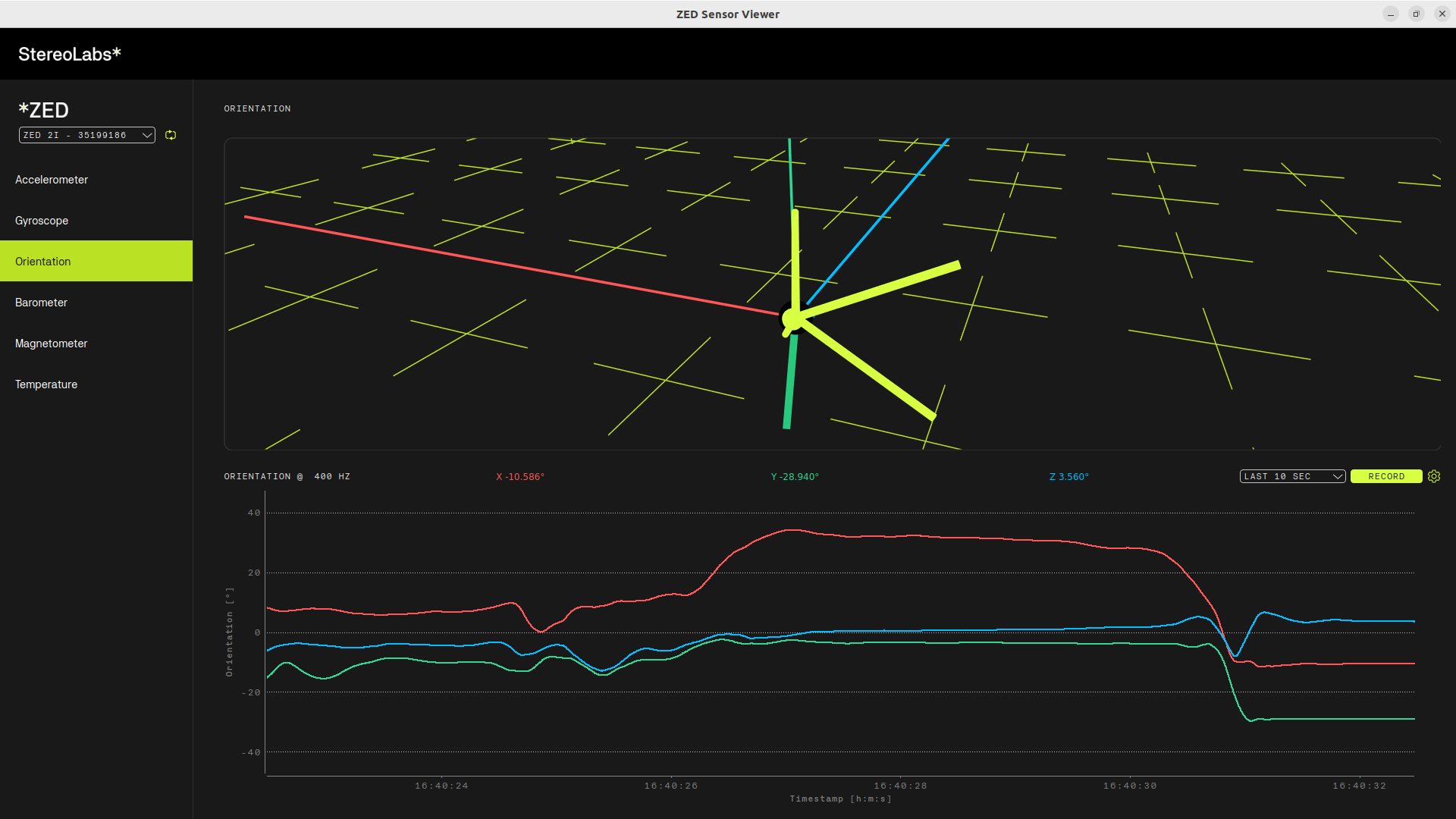Minimize the ZED Sensor Viewer window
1456x819 pixels.
point(1391,14)
